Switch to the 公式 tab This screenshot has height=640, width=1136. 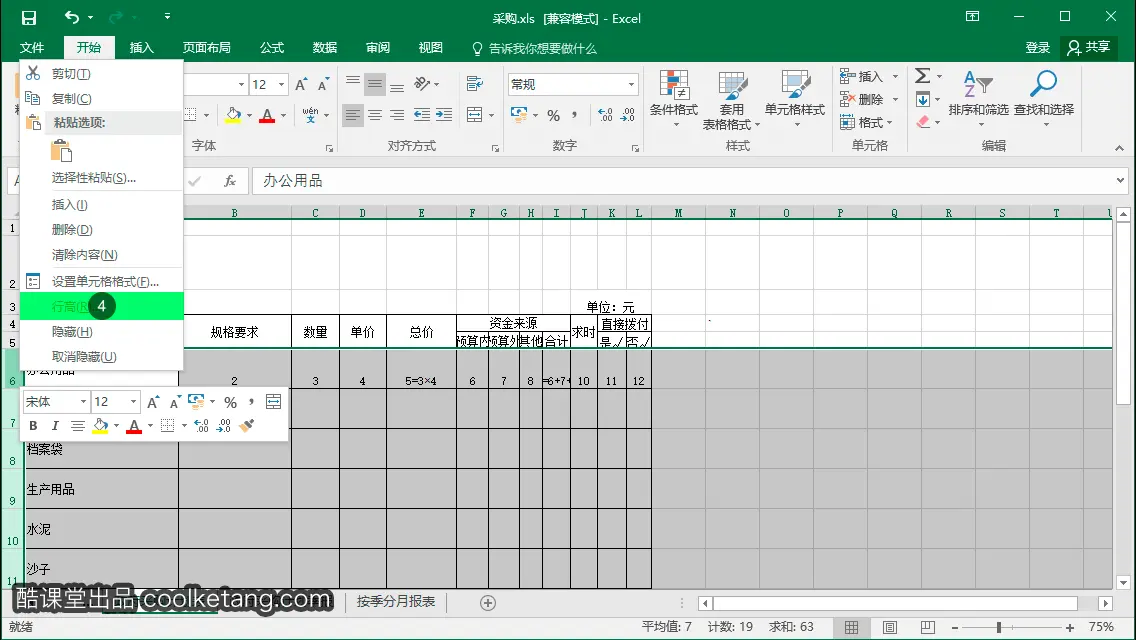272,48
